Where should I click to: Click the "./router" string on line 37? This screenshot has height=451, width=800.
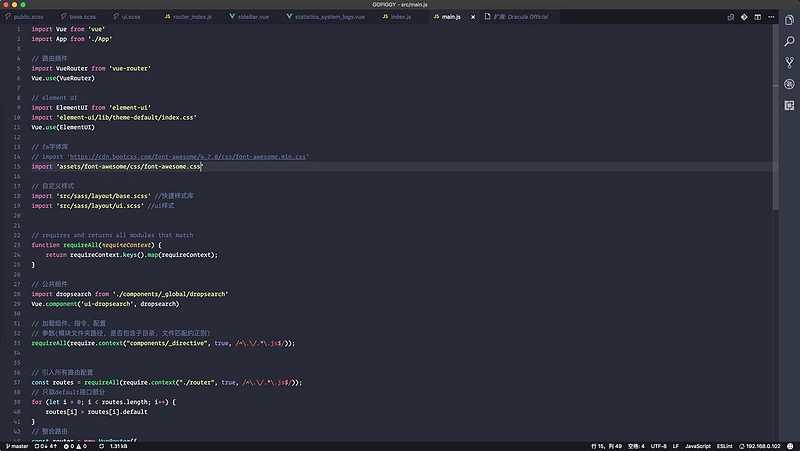pos(196,382)
